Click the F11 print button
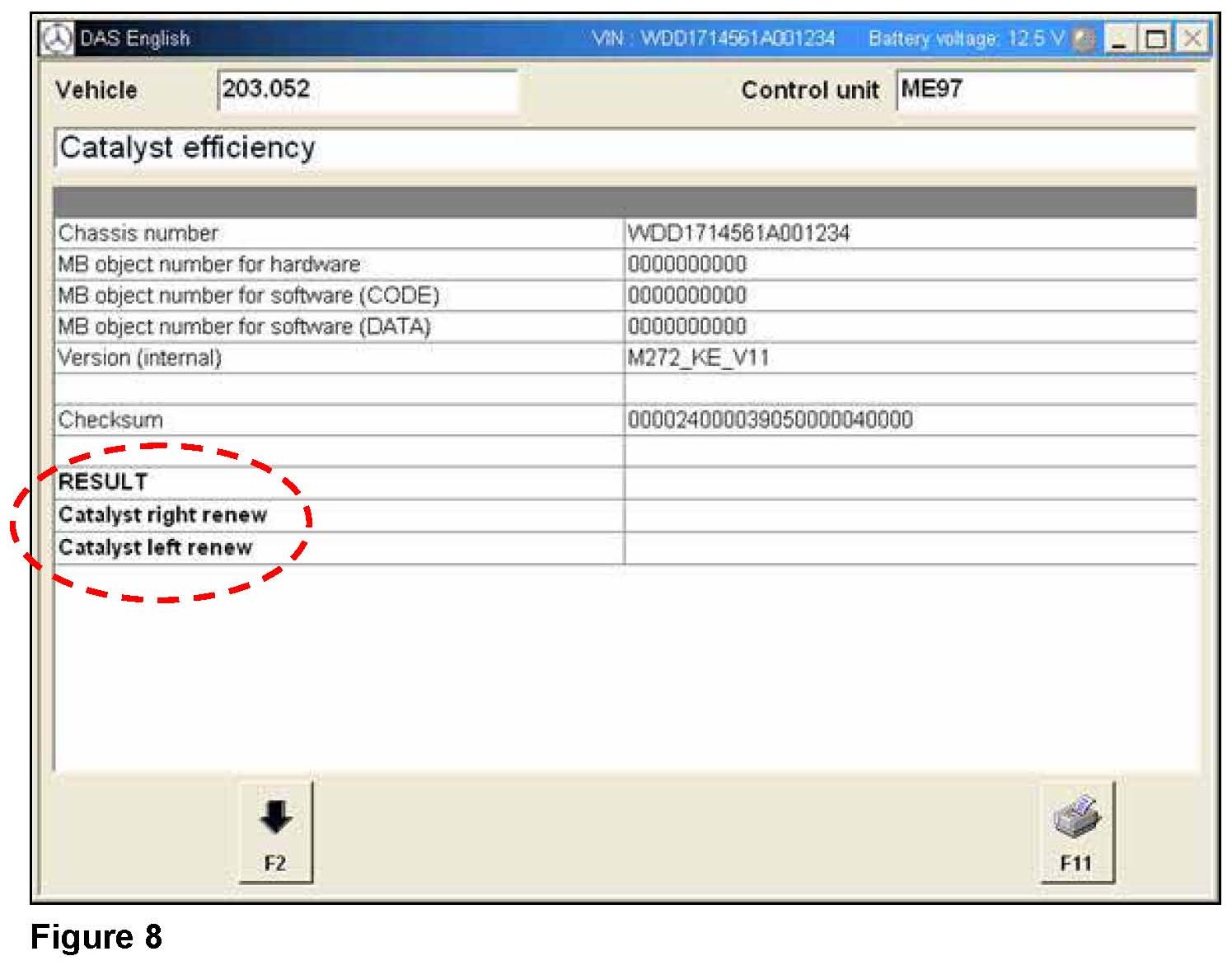Image resolution: width=1232 pixels, height=970 pixels. pyautogui.click(x=1076, y=832)
